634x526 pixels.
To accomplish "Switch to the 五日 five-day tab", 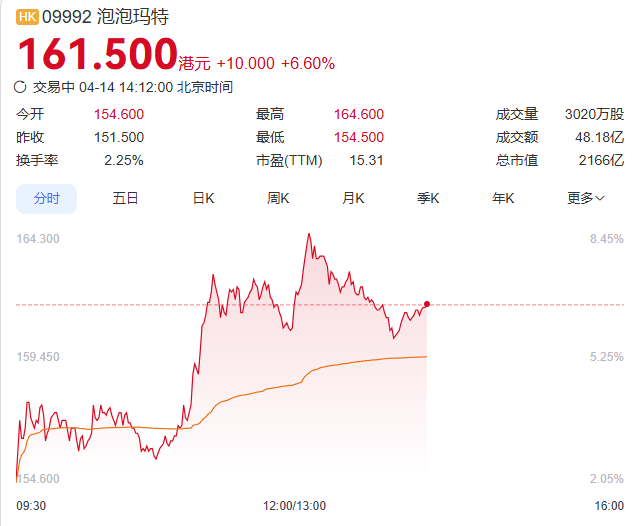I will [125, 198].
